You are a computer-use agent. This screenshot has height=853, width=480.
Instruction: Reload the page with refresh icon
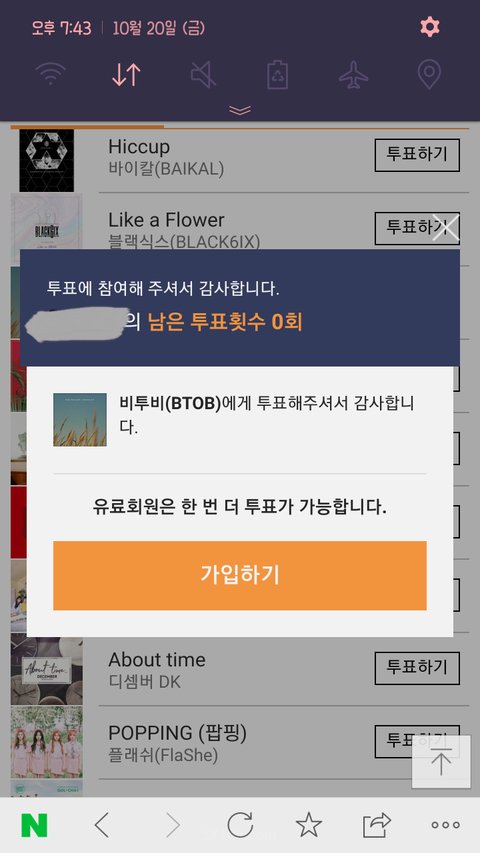click(x=240, y=826)
